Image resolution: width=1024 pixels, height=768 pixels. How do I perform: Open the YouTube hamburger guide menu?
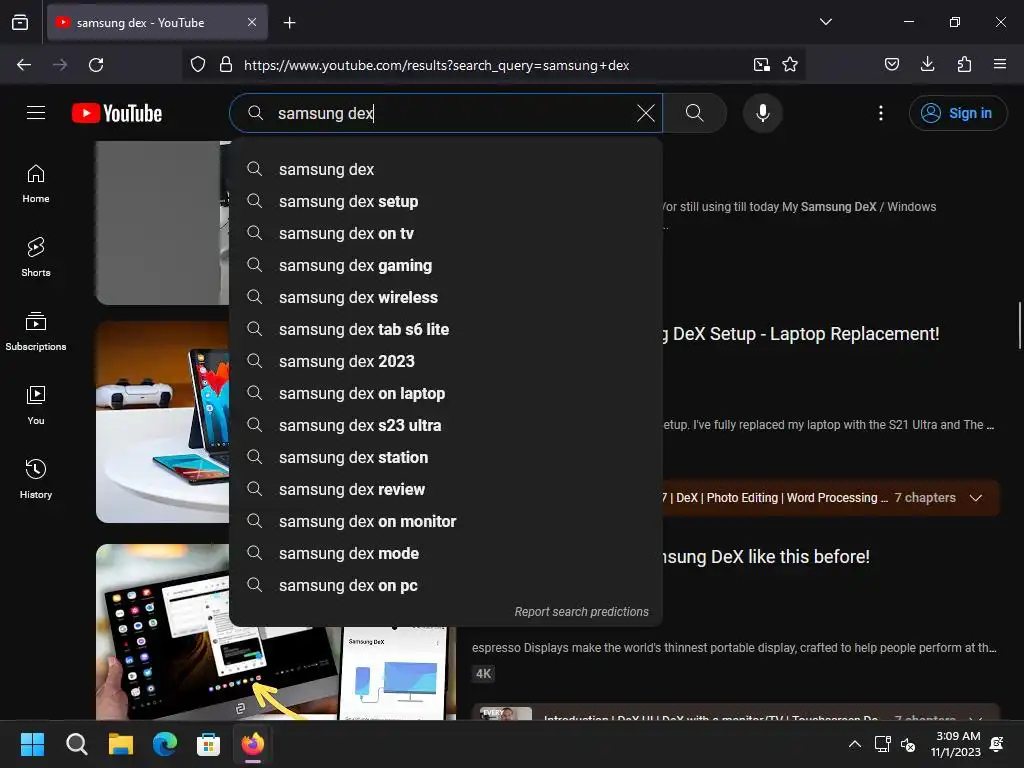[36, 113]
